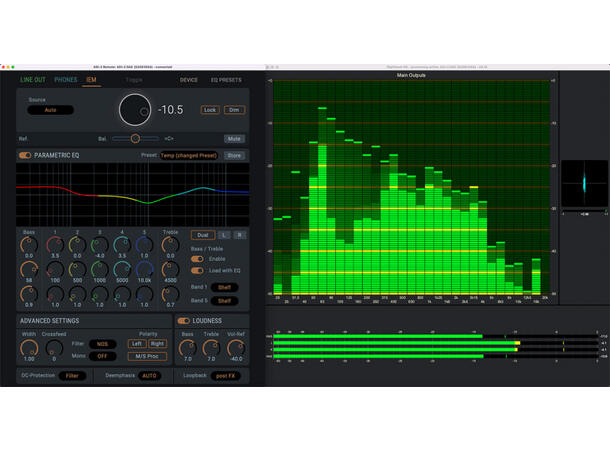Click the Mute button
Image resolution: width=610 pixels, height=450 pixels.
tap(234, 138)
